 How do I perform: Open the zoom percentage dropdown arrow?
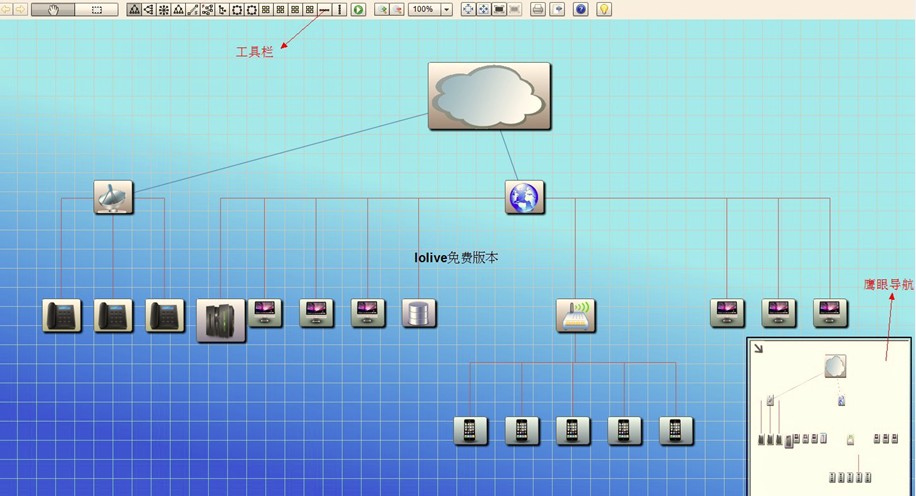tap(446, 9)
